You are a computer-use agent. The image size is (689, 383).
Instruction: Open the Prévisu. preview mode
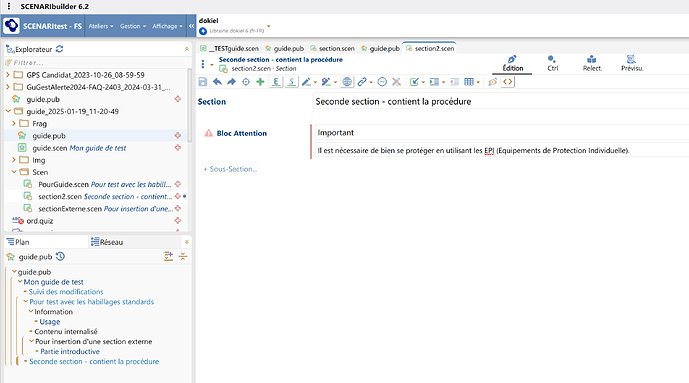(632, 64)
